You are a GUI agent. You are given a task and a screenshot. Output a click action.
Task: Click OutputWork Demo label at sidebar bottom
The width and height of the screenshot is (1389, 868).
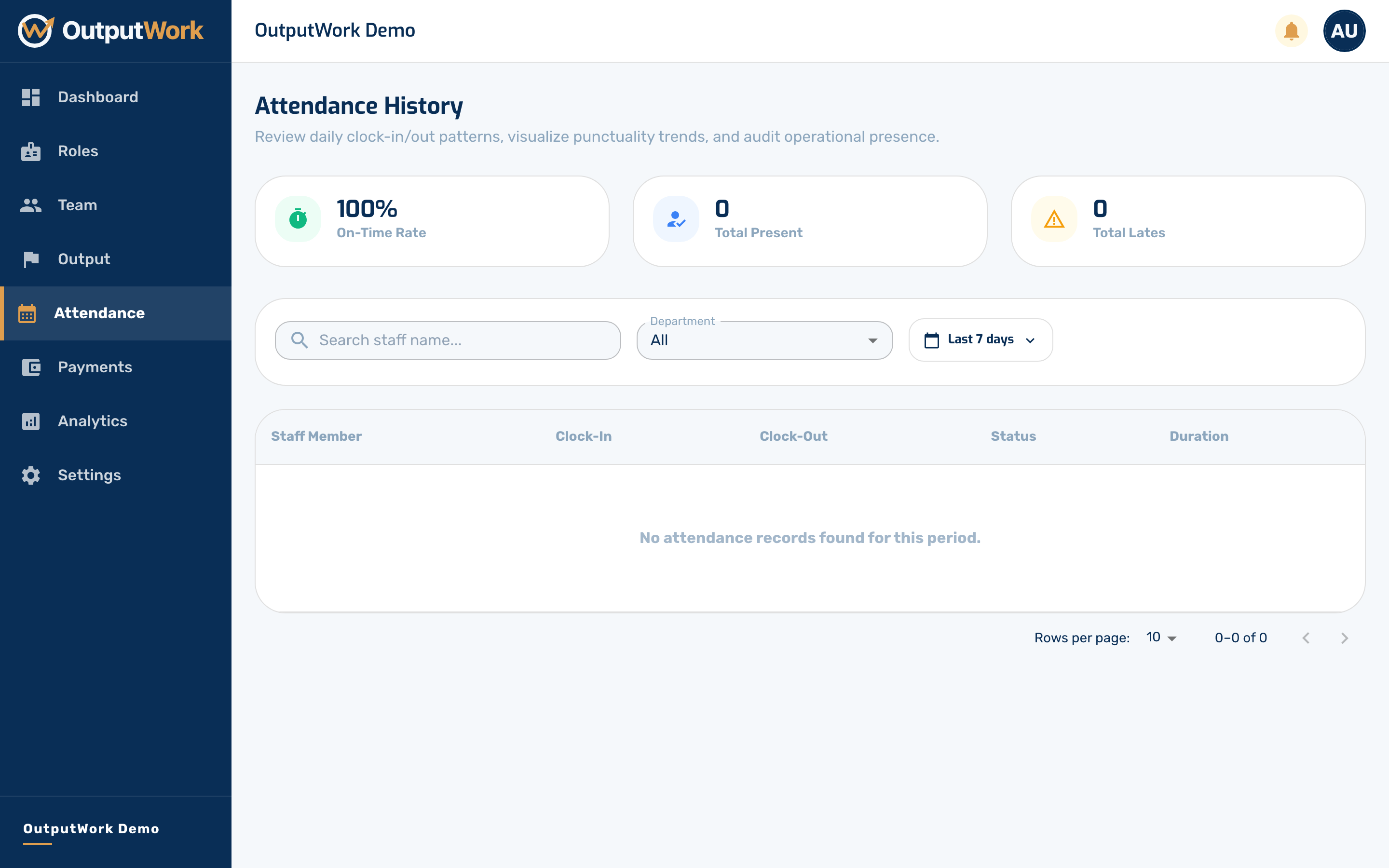point(91,829)
